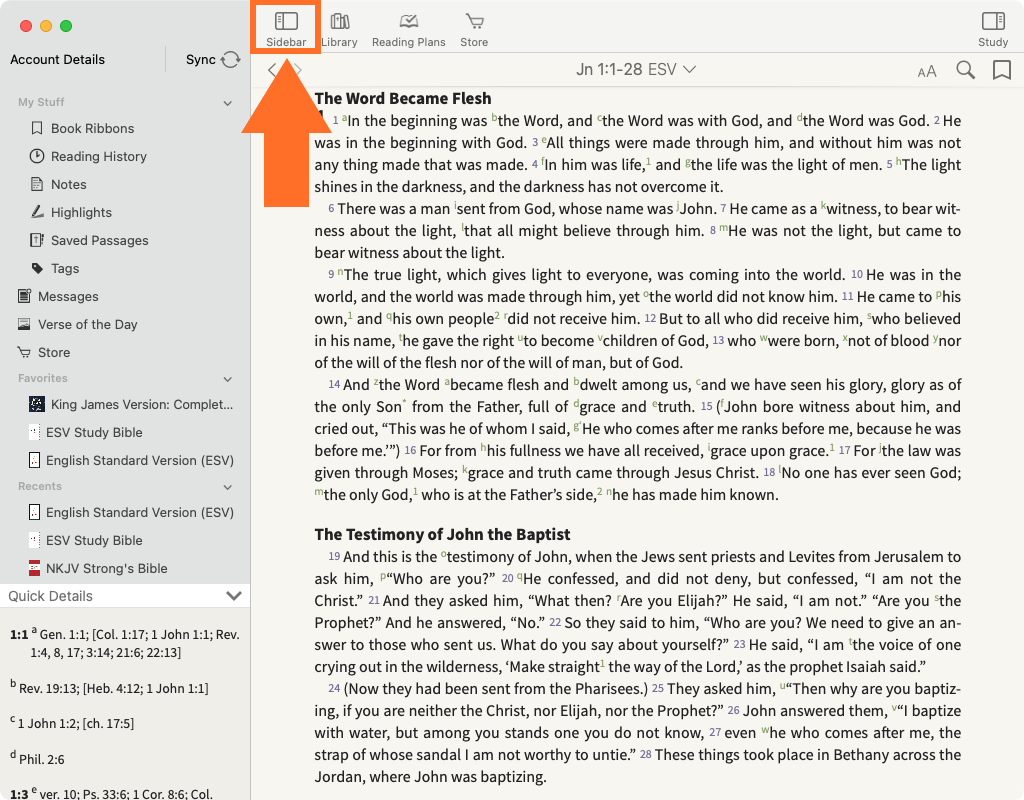Click the search magnifying glass icon

point(965,70)
